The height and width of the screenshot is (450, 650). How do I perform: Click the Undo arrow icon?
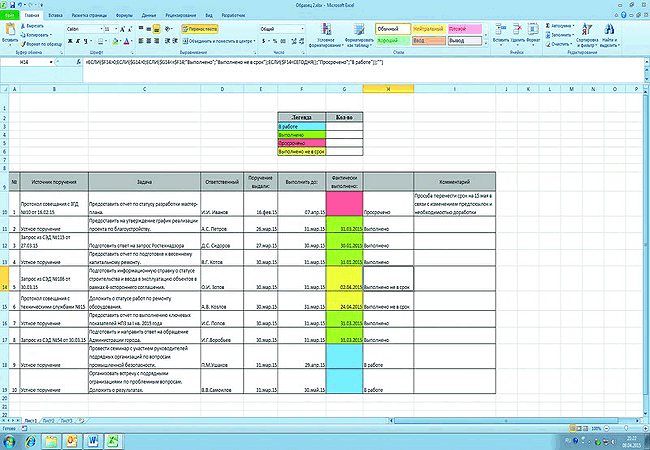coord(20,5)
